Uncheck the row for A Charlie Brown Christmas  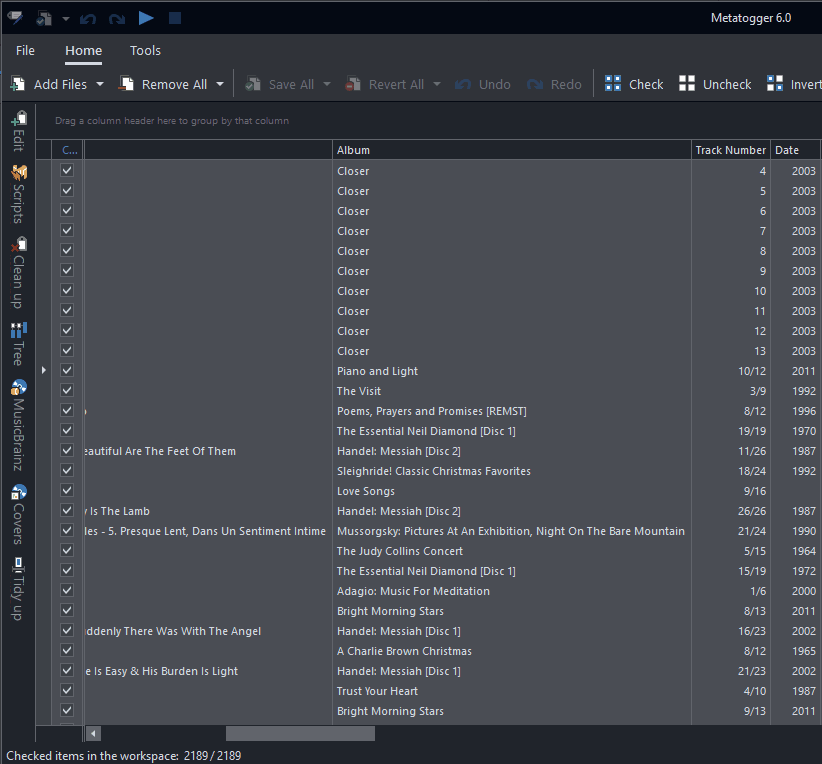[x=66, y=650]
